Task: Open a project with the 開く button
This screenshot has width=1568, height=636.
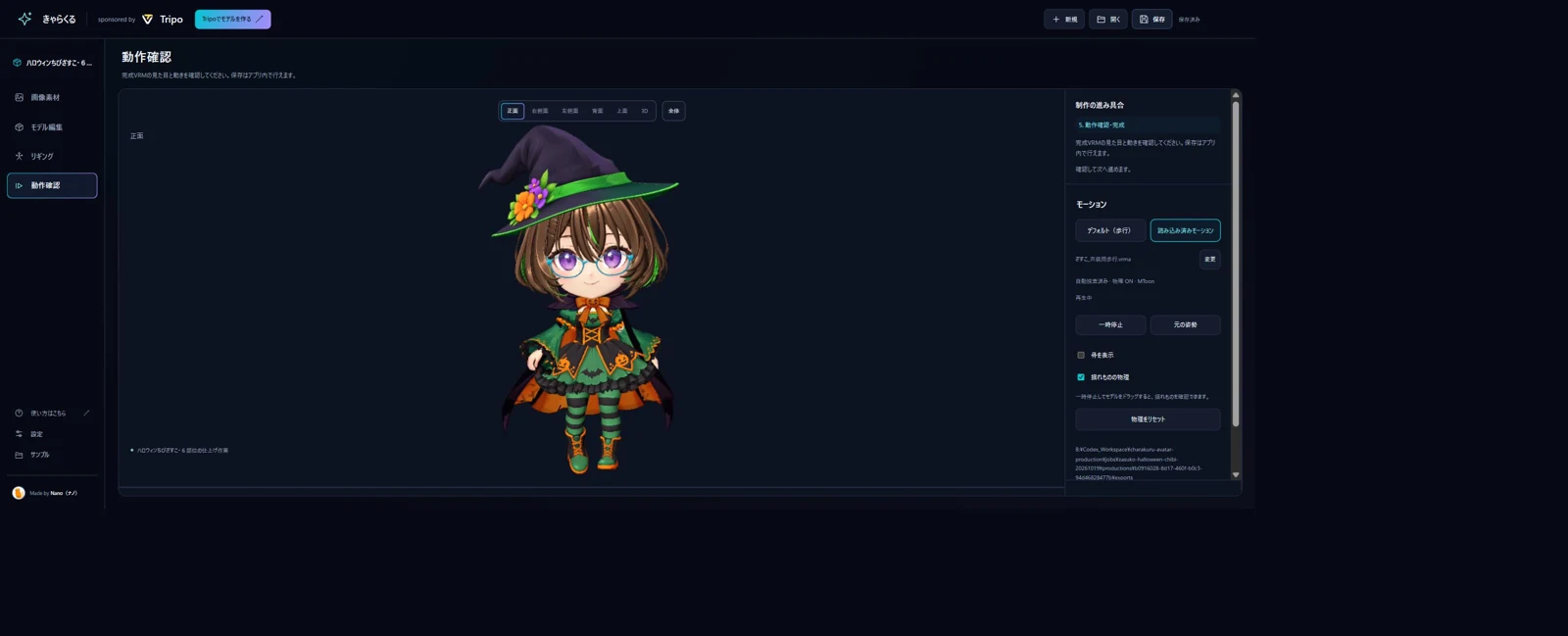Action: click(x=1108, y=19)
